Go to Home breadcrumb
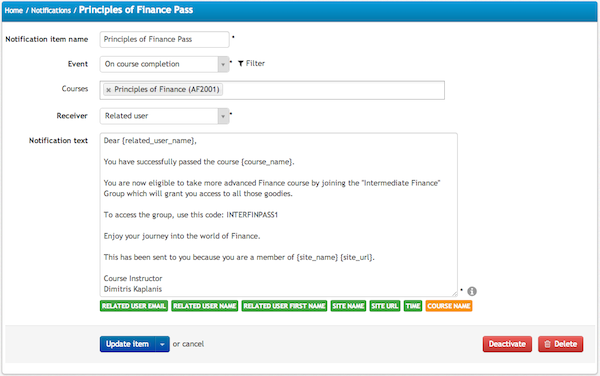Viewport: 600px width, 376px height. pos(14,11)
